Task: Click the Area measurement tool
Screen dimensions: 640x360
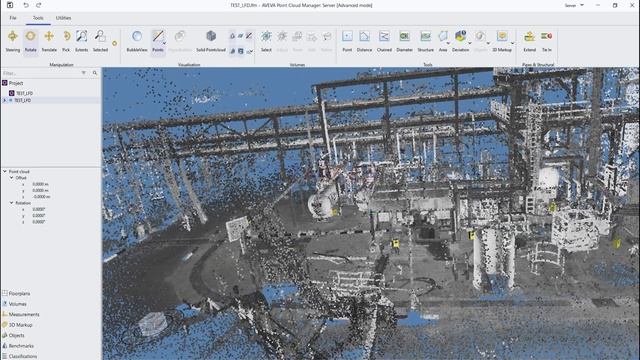Action: (443, 41)
